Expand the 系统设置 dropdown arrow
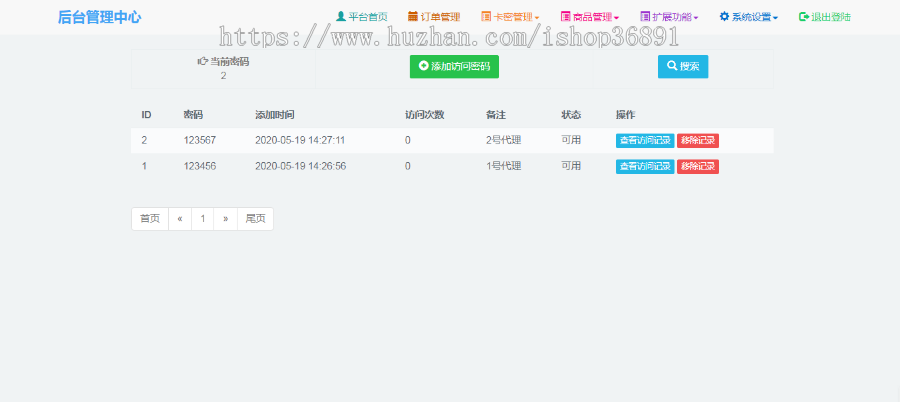The height and width of the screenshot is (402, 900). (x=775, y=18)
